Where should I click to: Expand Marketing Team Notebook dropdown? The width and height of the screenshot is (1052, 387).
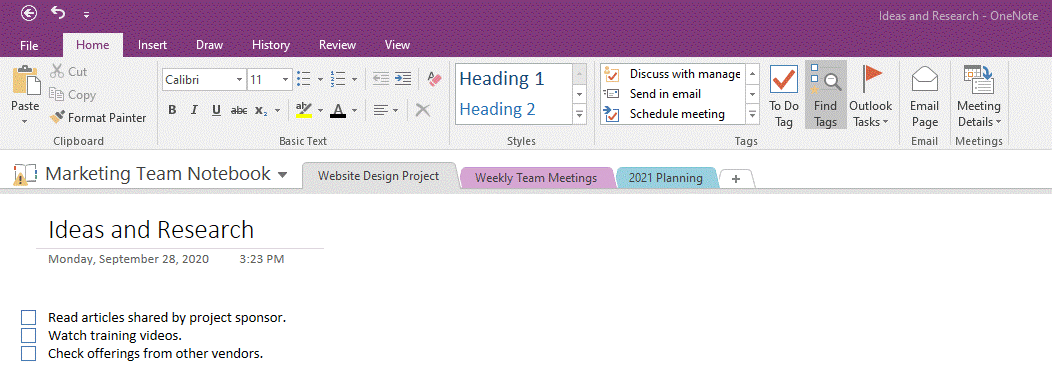tap(282, 175)
